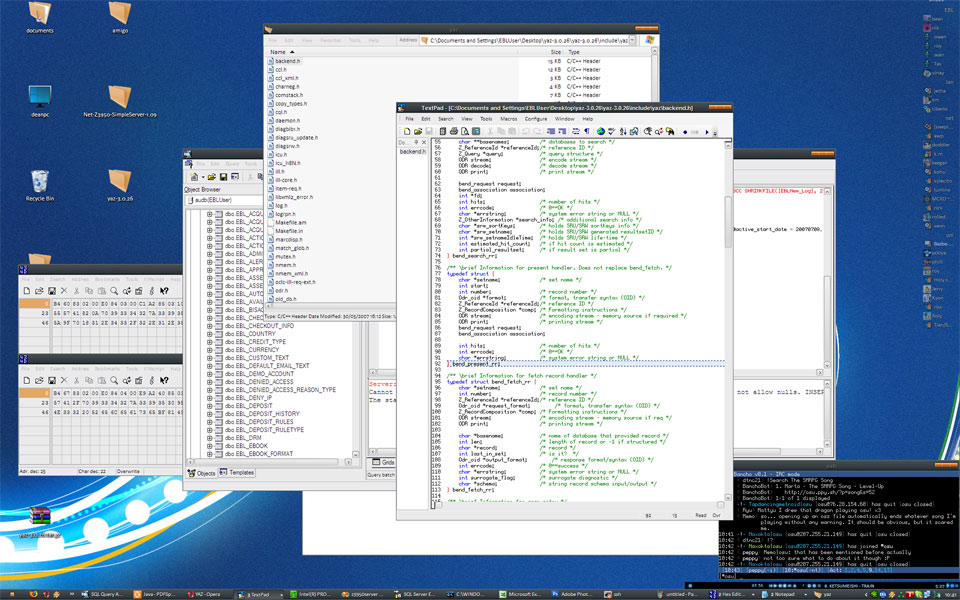This screenshot has height=600, width=960.
Task: Click SQL Query Analyzer taskbar button
Action: [x=105, y=594]
